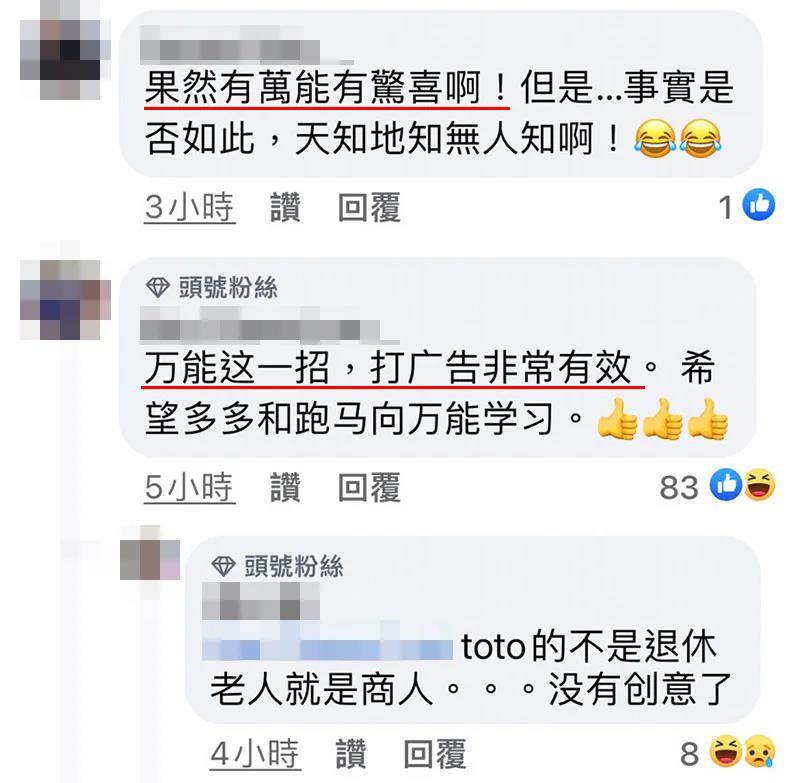
Task: Open the 4小時 timestamp link
Action: 255,753
